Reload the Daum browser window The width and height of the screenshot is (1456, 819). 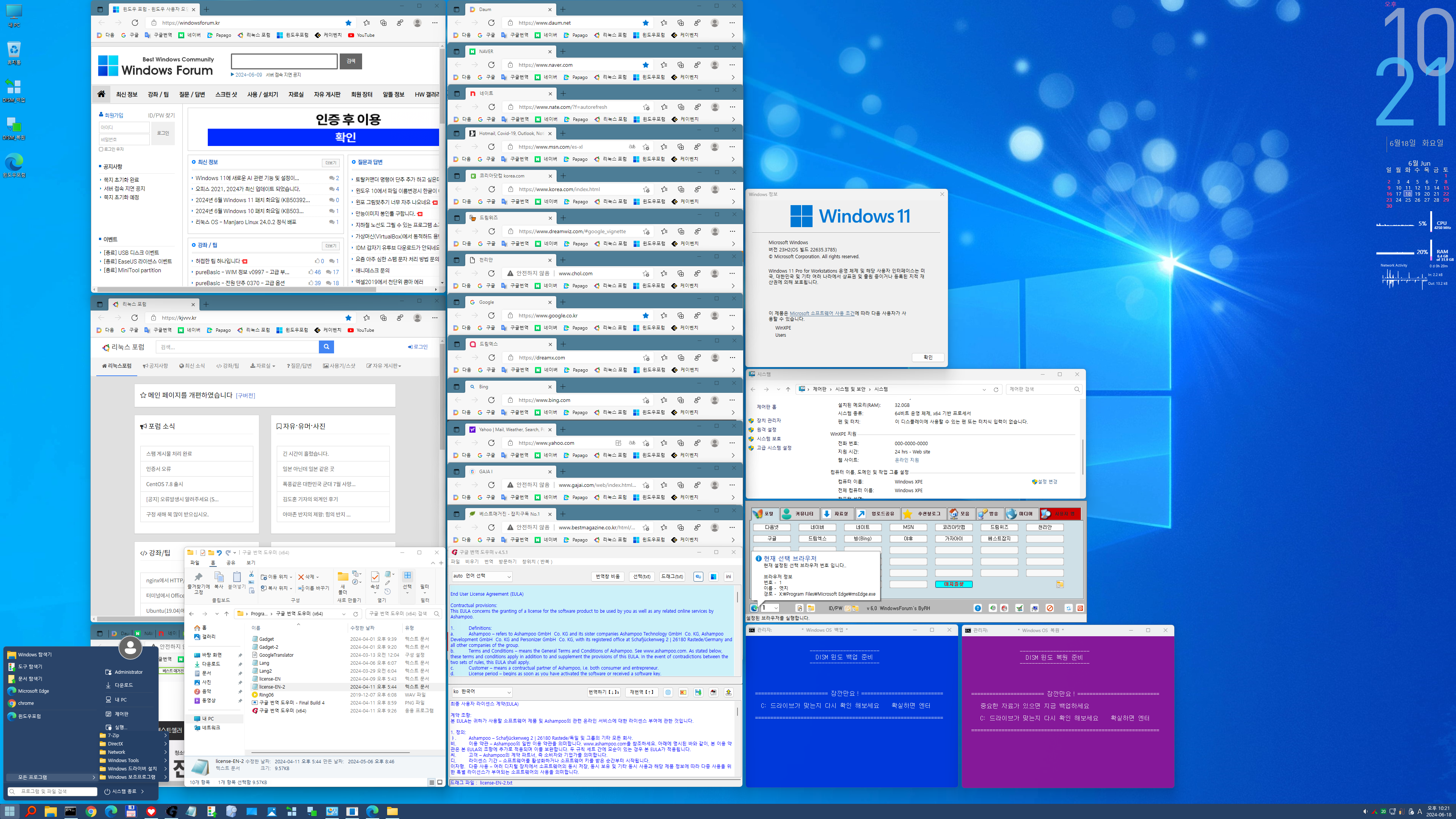pyautogui.click(x=491, y=23)
